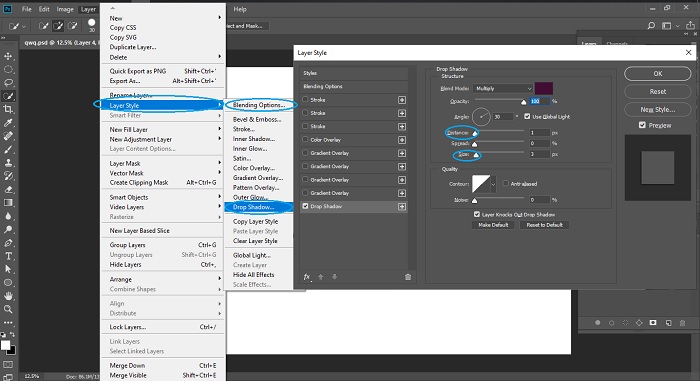Click delete layer trash icon in Layers panel
The image size is (700, 381).
(682, 322)
